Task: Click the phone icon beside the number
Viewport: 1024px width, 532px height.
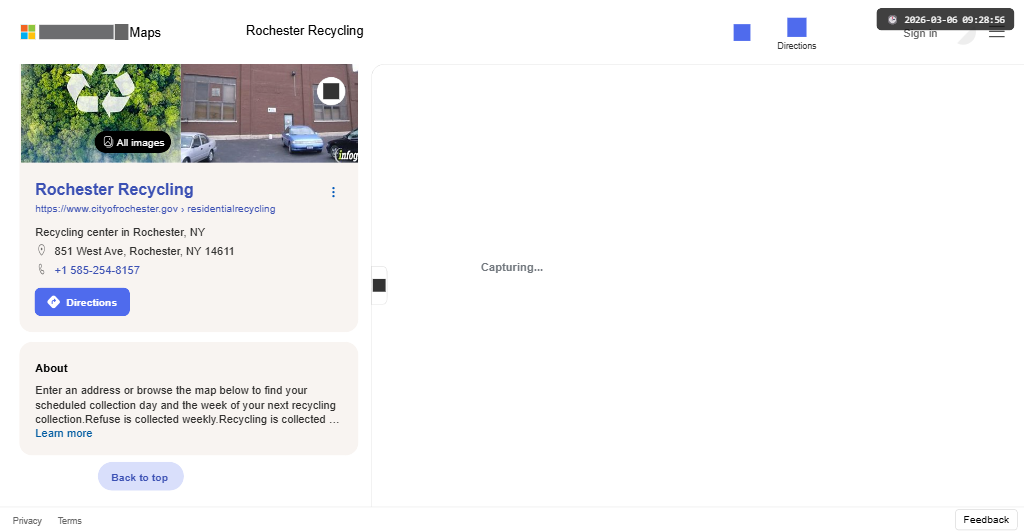Action: pyautogui.click(x=41, y=270)
